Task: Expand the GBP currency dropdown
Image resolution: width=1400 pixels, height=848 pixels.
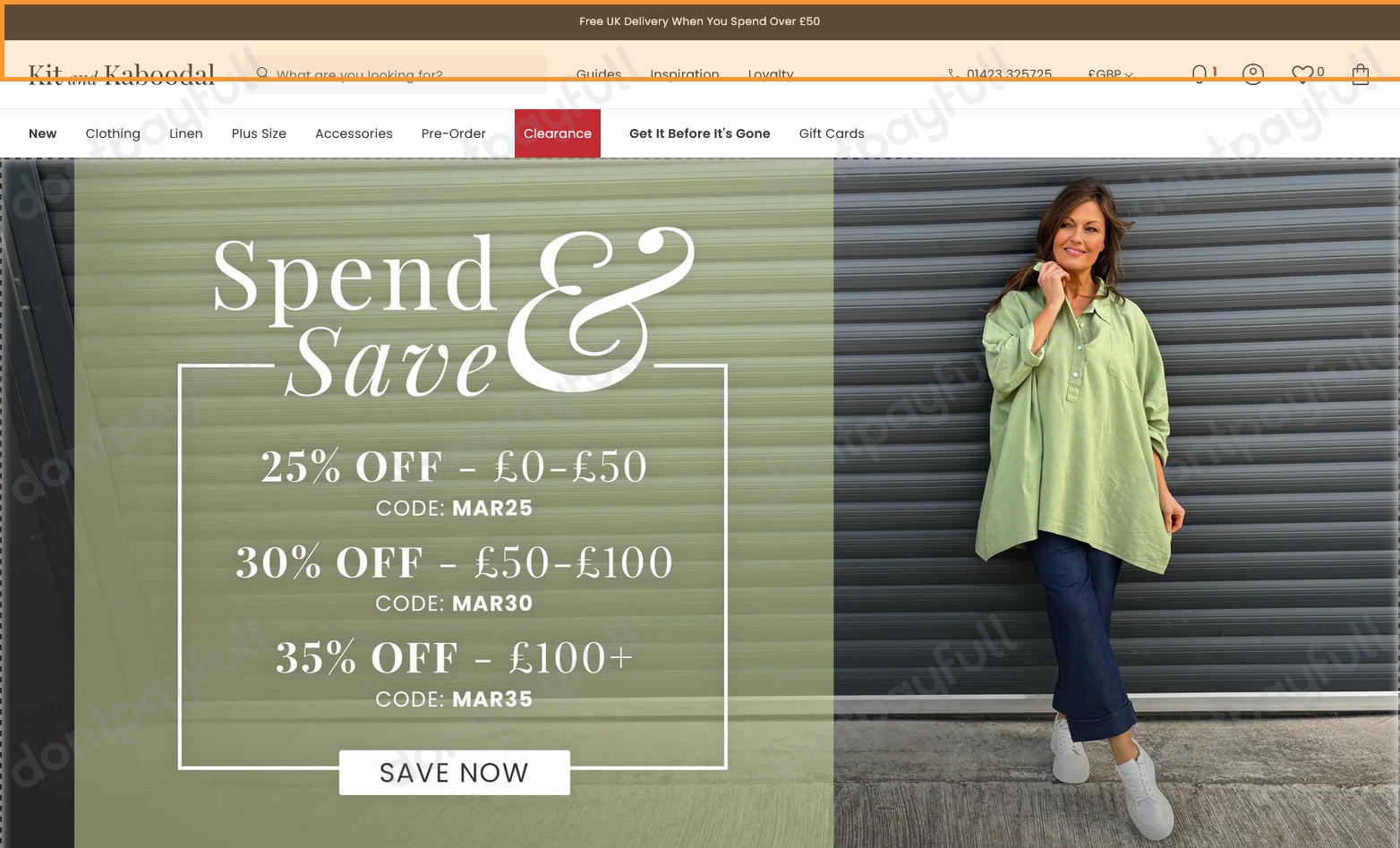Action: tap(1110, 74)
